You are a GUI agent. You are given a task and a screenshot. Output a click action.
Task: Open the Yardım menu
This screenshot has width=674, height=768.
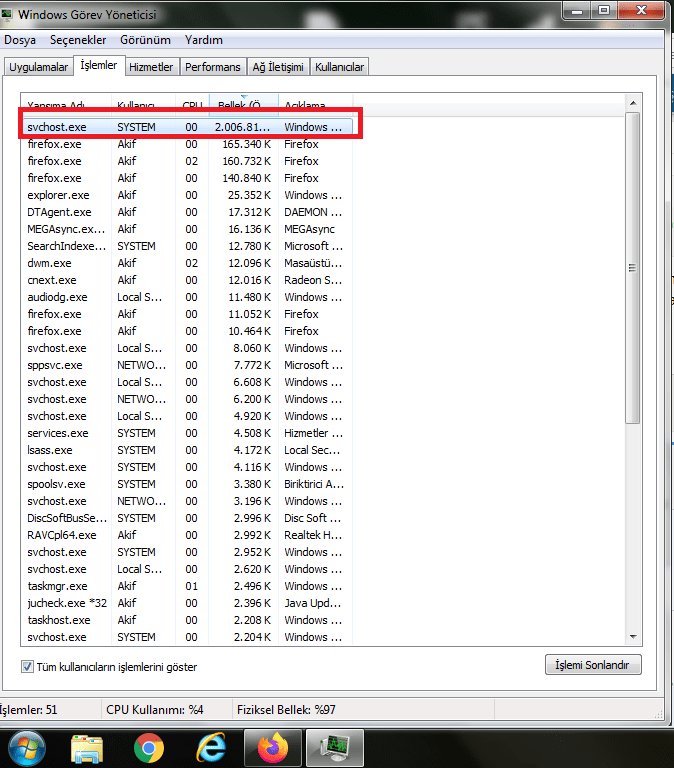pyautogui.click(x=204, y=40)
